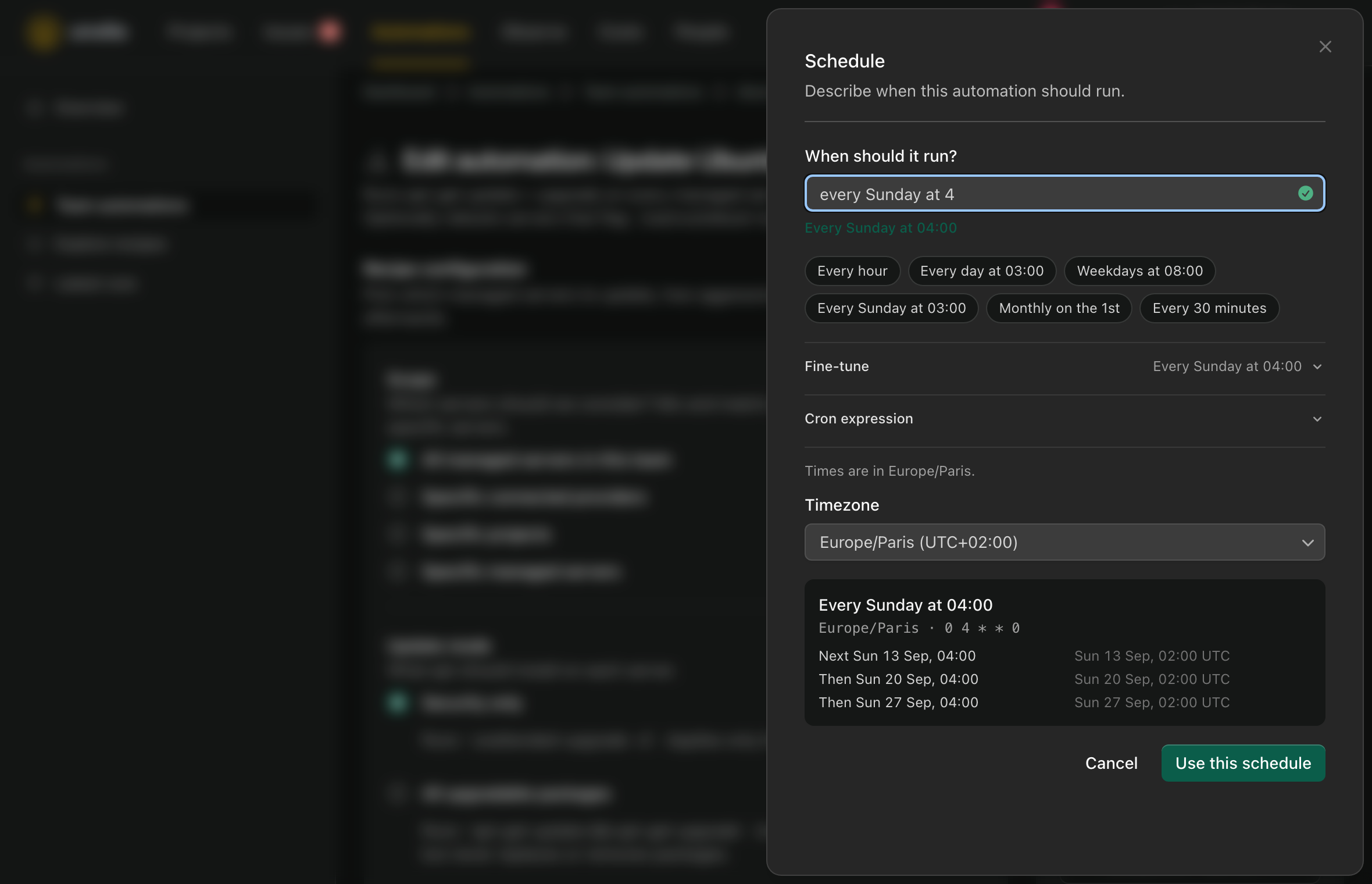The width and height of the screenshot is (1372, 884).
Task: Click 'Sun 27 Sep, 02:00 UTC' time
Action: click(1152, 703)
